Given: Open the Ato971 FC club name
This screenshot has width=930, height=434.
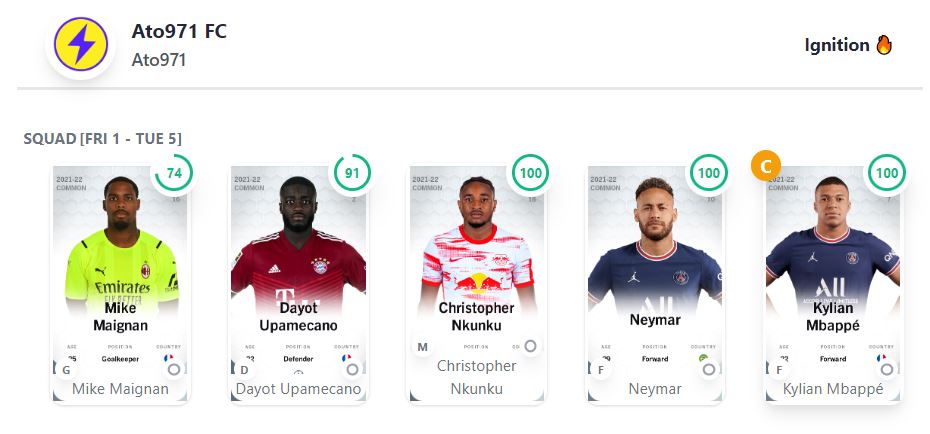Looking at the screenshot, I should pos(179,31).
